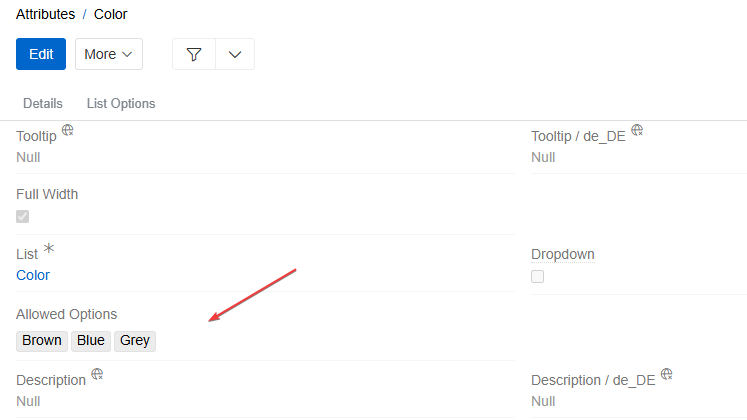Click globe icon next to Tooltip label
747x420 pixels.
coord(68,131)
